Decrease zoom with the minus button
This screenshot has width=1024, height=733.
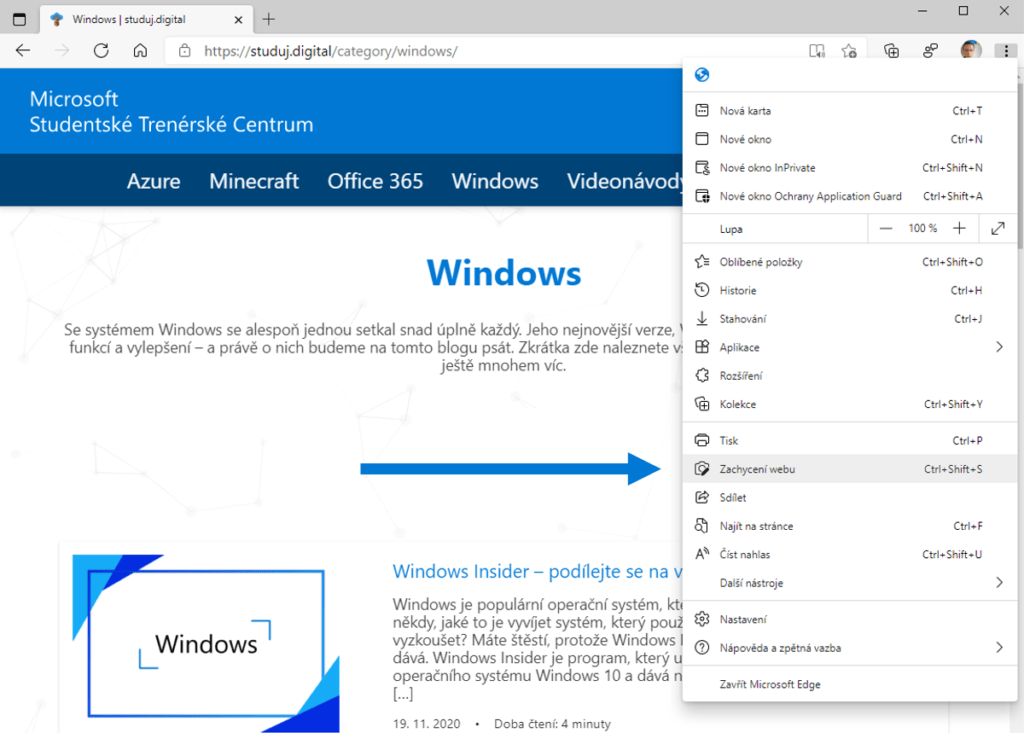(x=886, y=228)
